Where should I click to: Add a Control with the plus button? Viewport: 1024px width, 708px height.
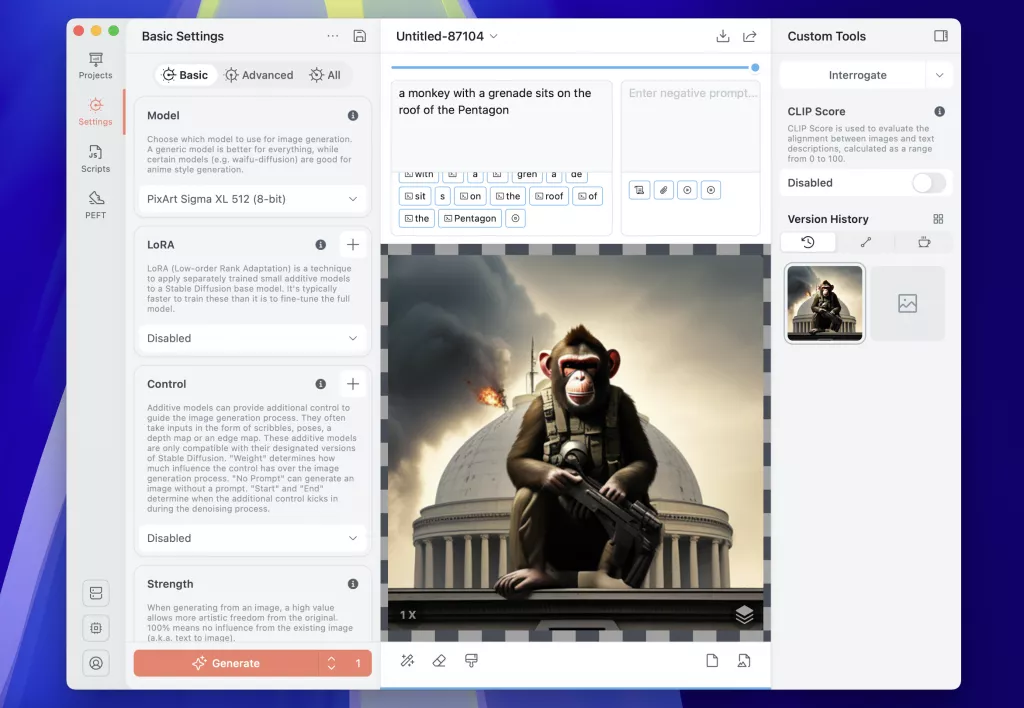pyautogui.click(x=353, y=383)
